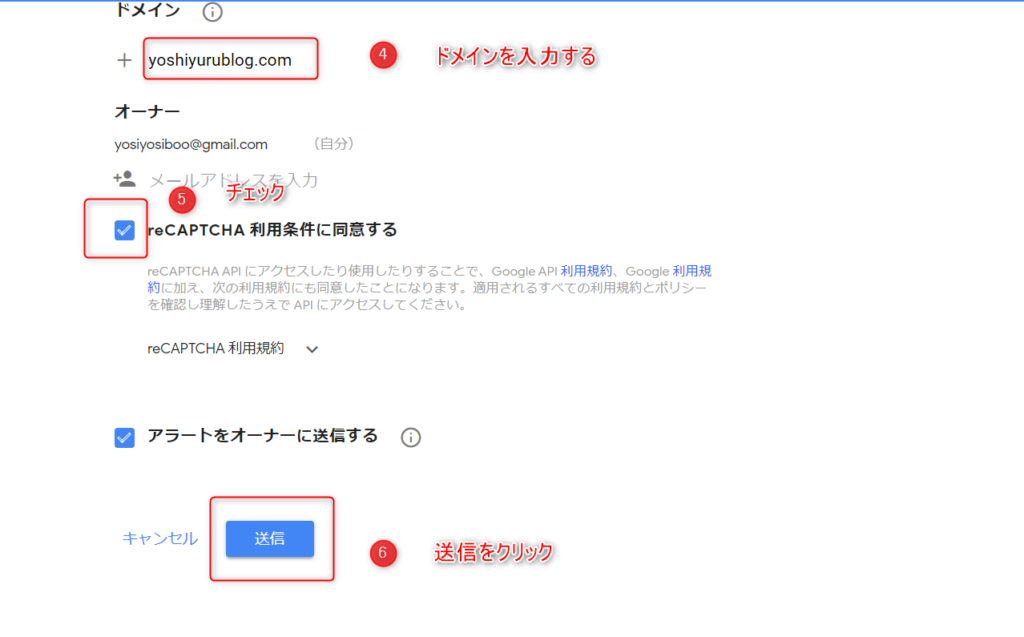This screenshot has width=1024, height=637.
Task: Click the red step 4 marker
Action: [x=383, y=55]
